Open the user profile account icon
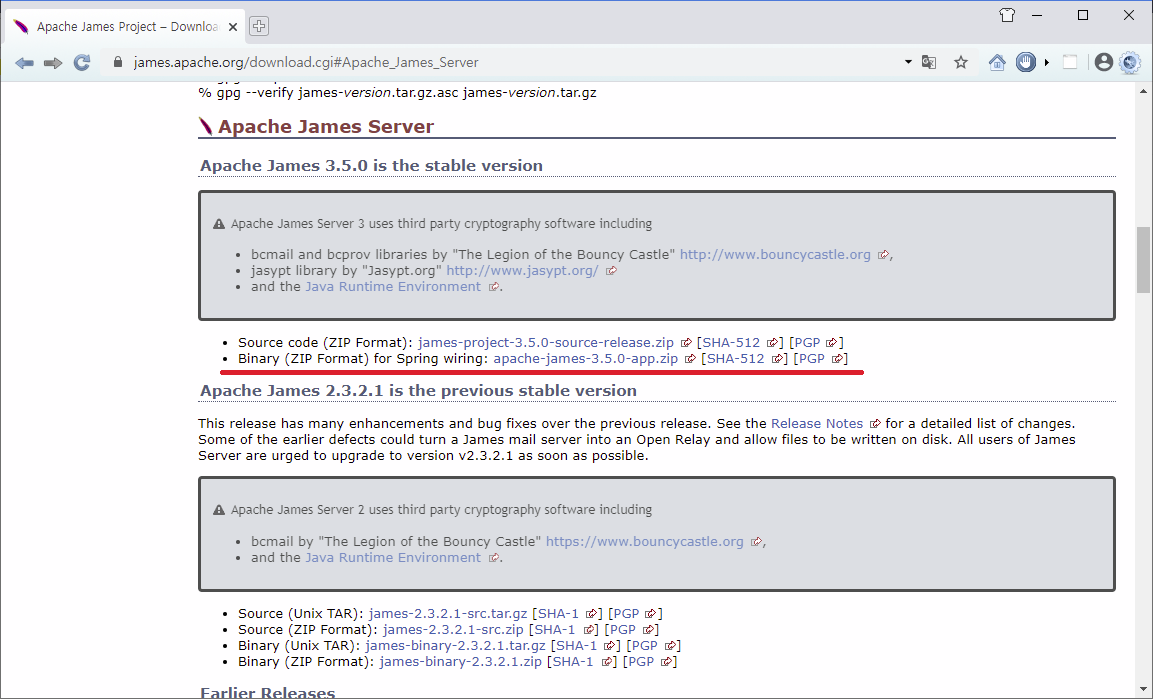This screenshot has height=699, width=1153. point(1103,62)
